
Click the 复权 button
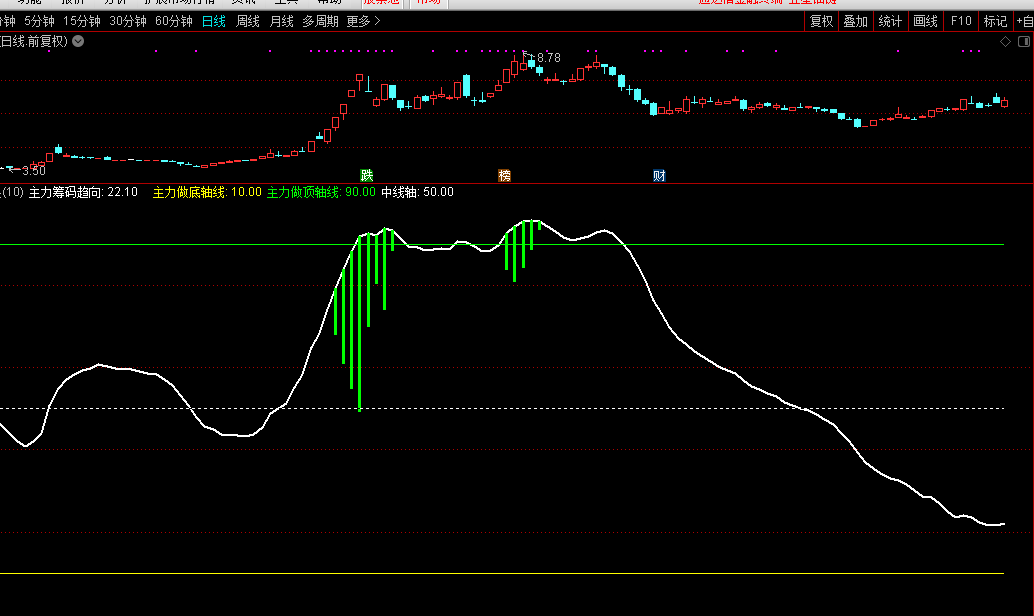tap(821, 21)
